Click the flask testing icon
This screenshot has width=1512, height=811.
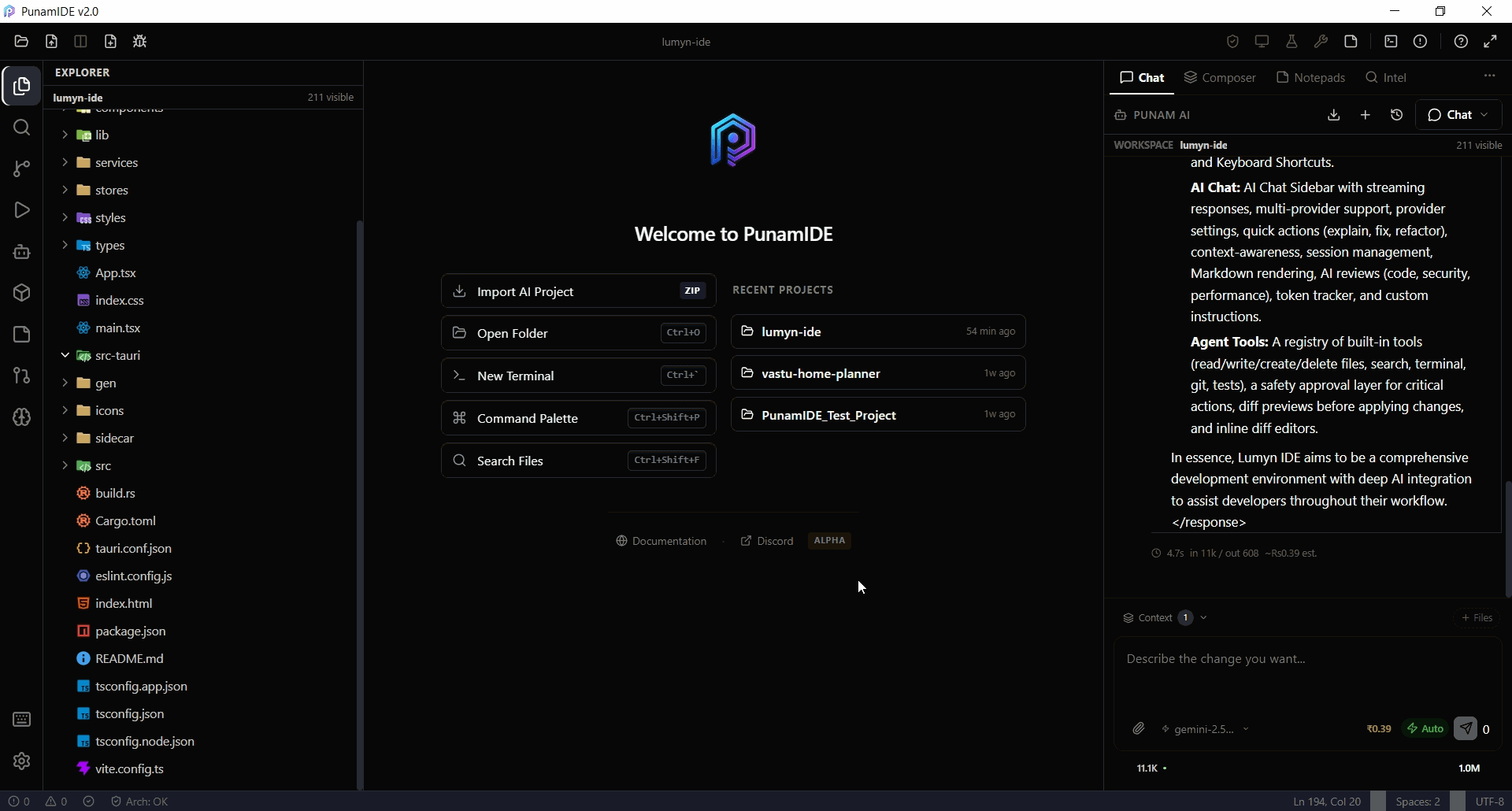pos(1291,42)
